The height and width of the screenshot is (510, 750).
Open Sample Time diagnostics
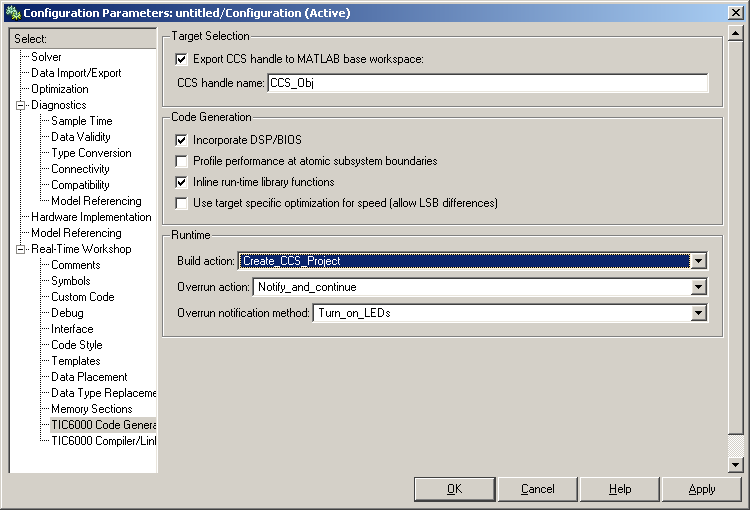(82, 121)
